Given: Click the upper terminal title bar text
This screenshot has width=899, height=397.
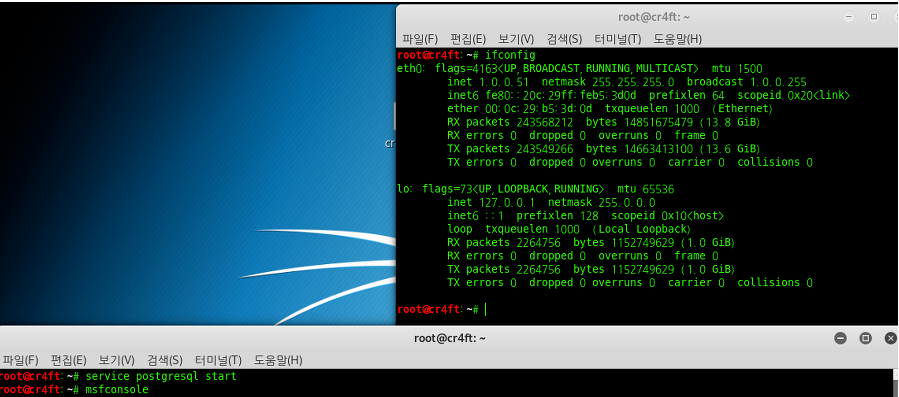Looking at the screenshot, I should click(654, 17).
